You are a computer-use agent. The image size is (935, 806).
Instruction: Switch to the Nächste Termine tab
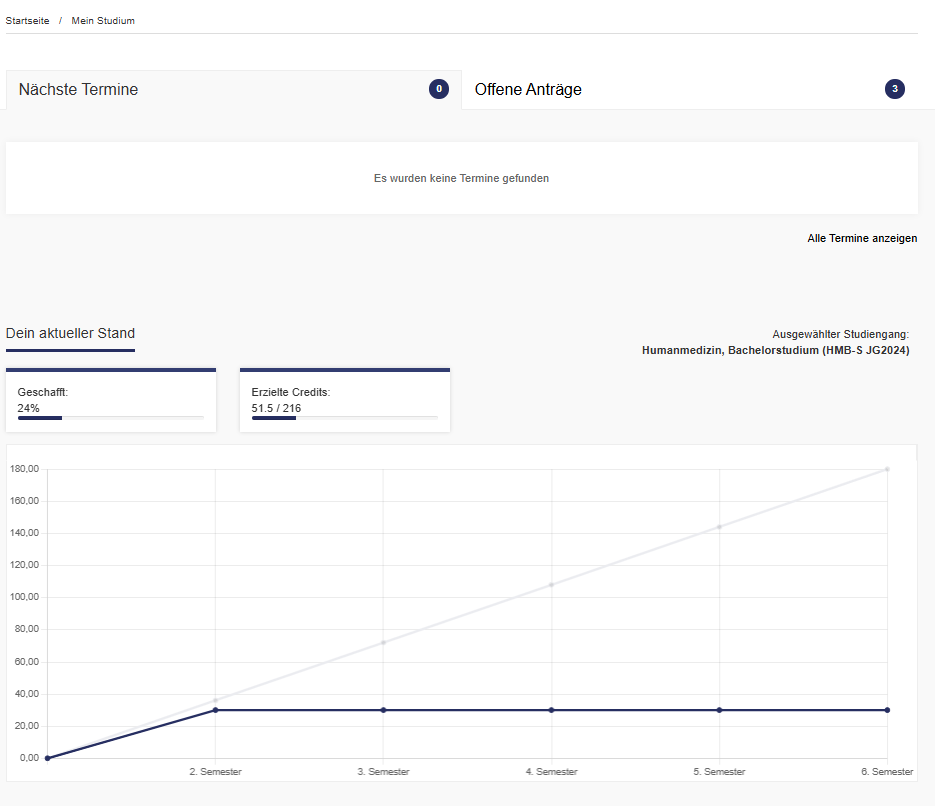[x=234, y=89]
